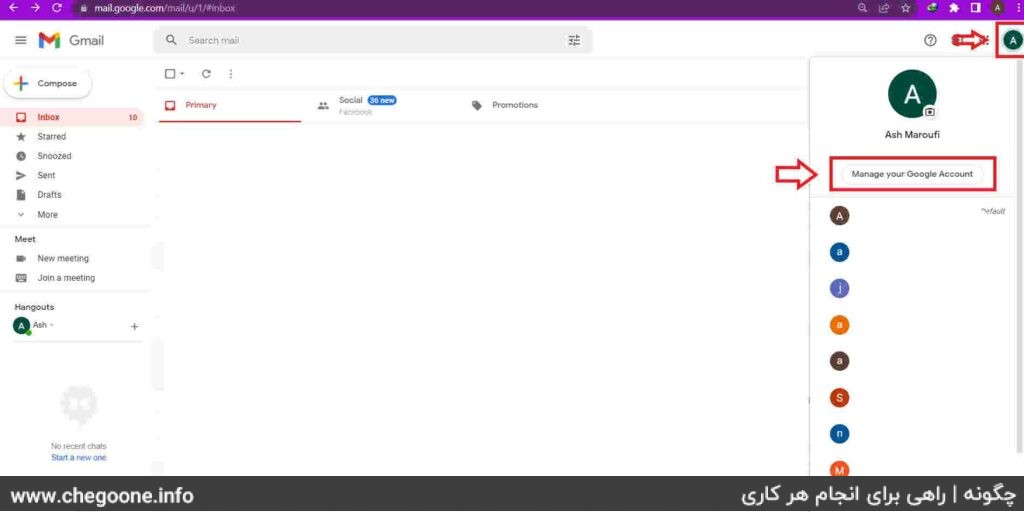Image resolution: width=1024 pixels, height=512 pixels.
Task: Click the share page icon in address bar
Action: point(884,8)
